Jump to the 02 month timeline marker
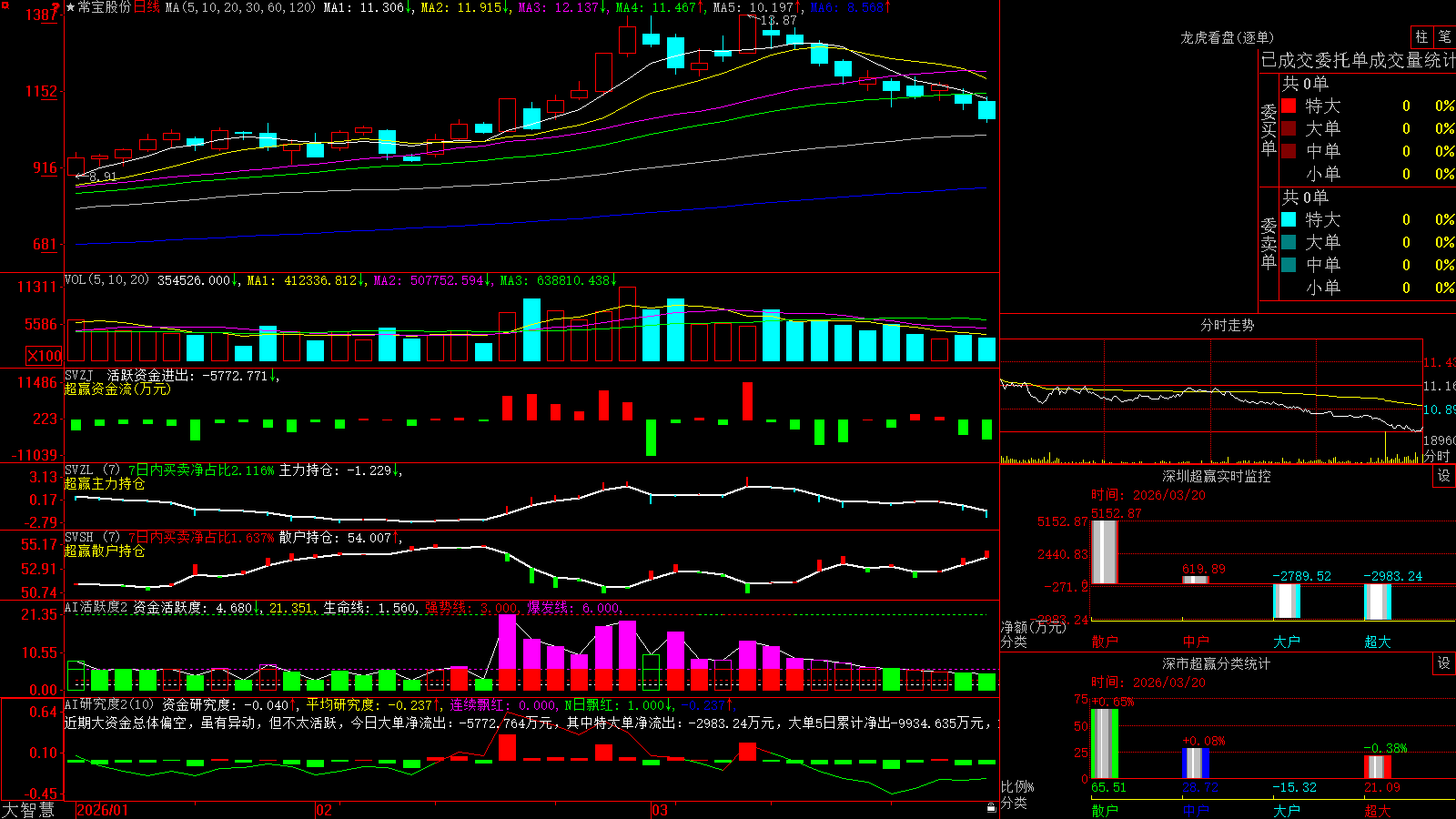 coord(324,810)
